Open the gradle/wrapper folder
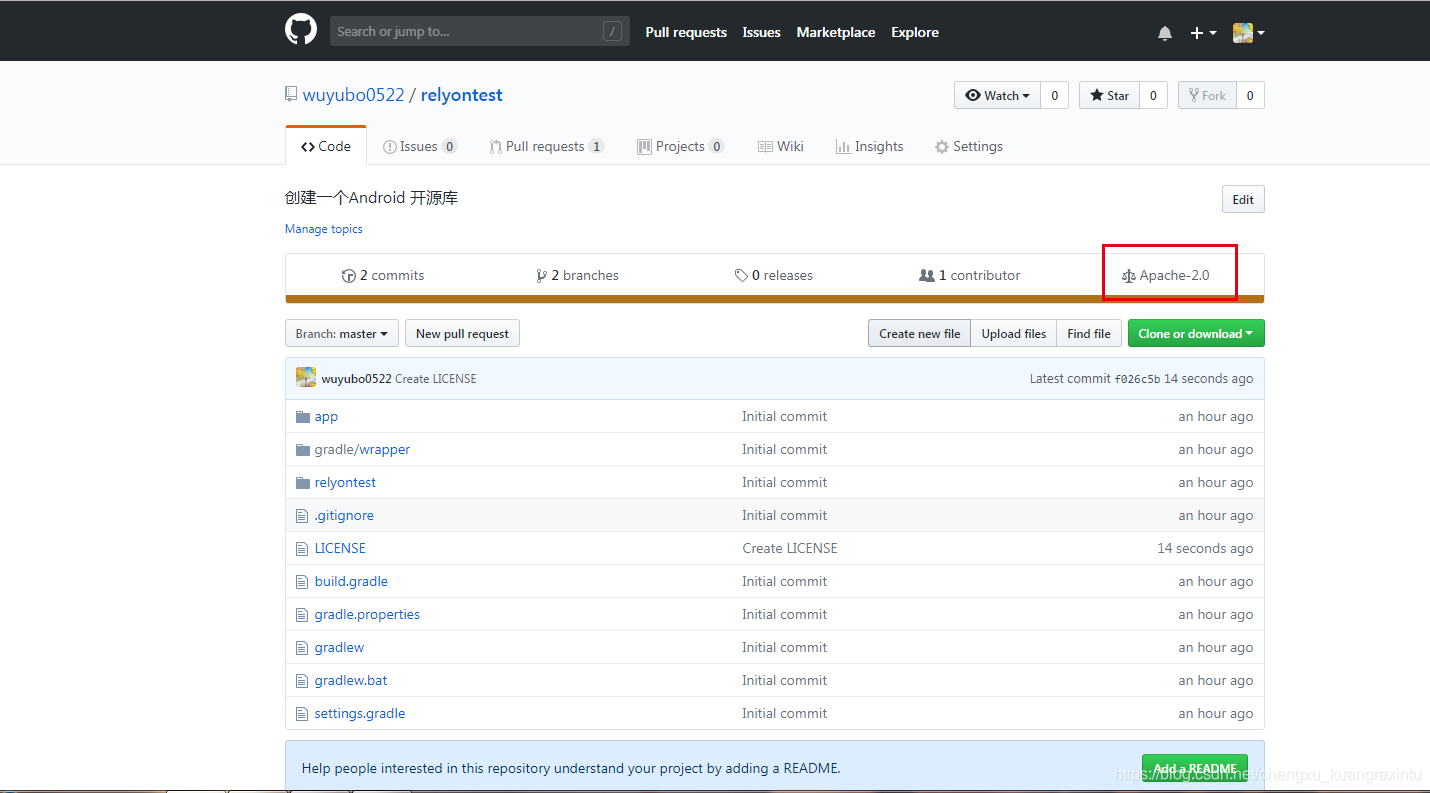Viewport: 1430px width, 793px height. click(362, 449)
